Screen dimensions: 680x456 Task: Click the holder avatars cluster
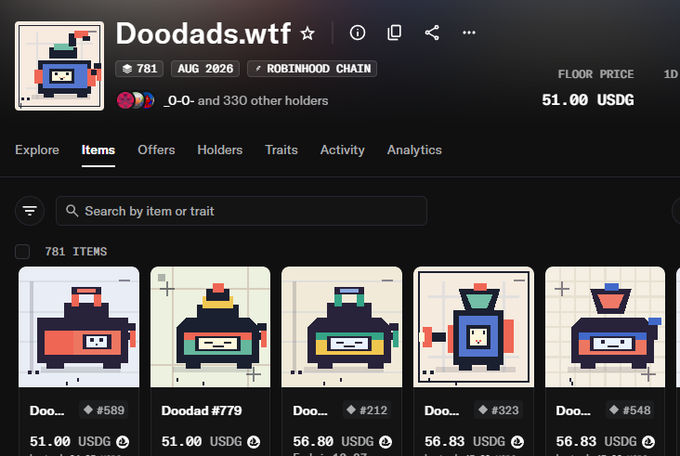click(x=136, y=100)
